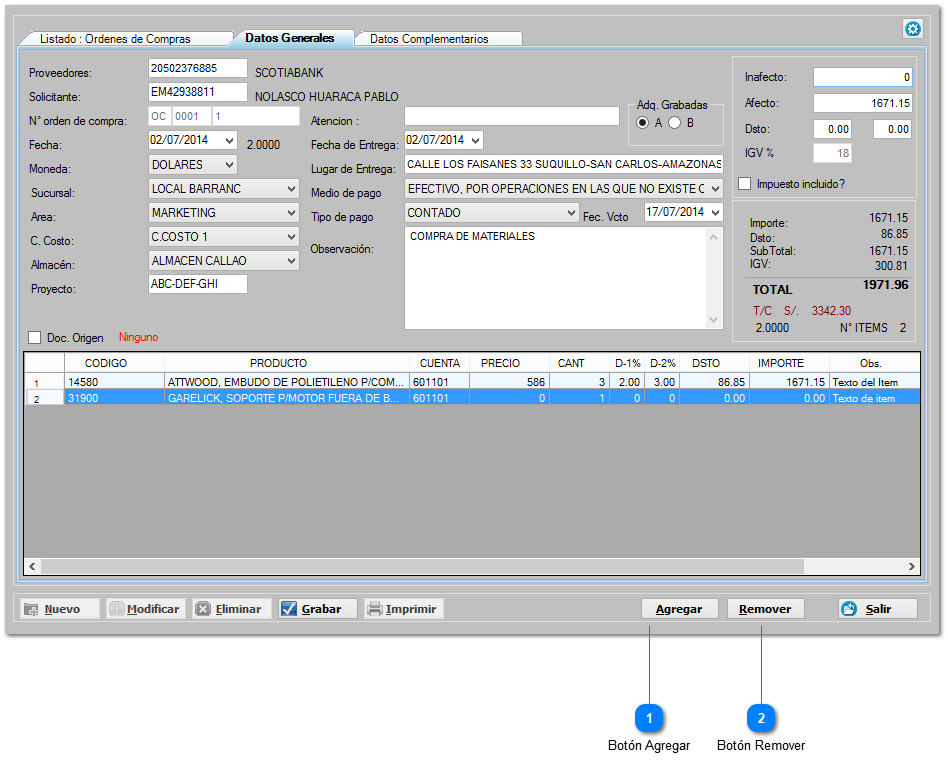Save the order with Grabar button
Viewport: 948px width, 769px height.
click(318, 609)
